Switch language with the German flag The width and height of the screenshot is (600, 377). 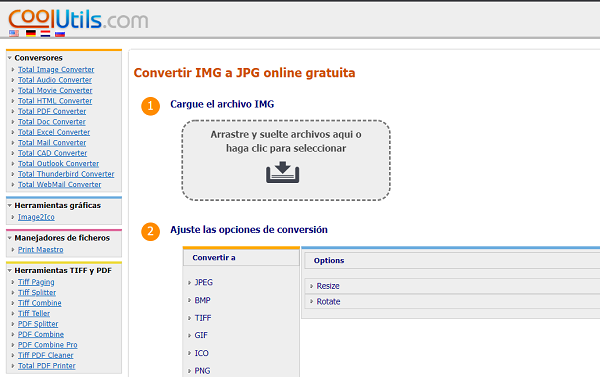[31, 34]
